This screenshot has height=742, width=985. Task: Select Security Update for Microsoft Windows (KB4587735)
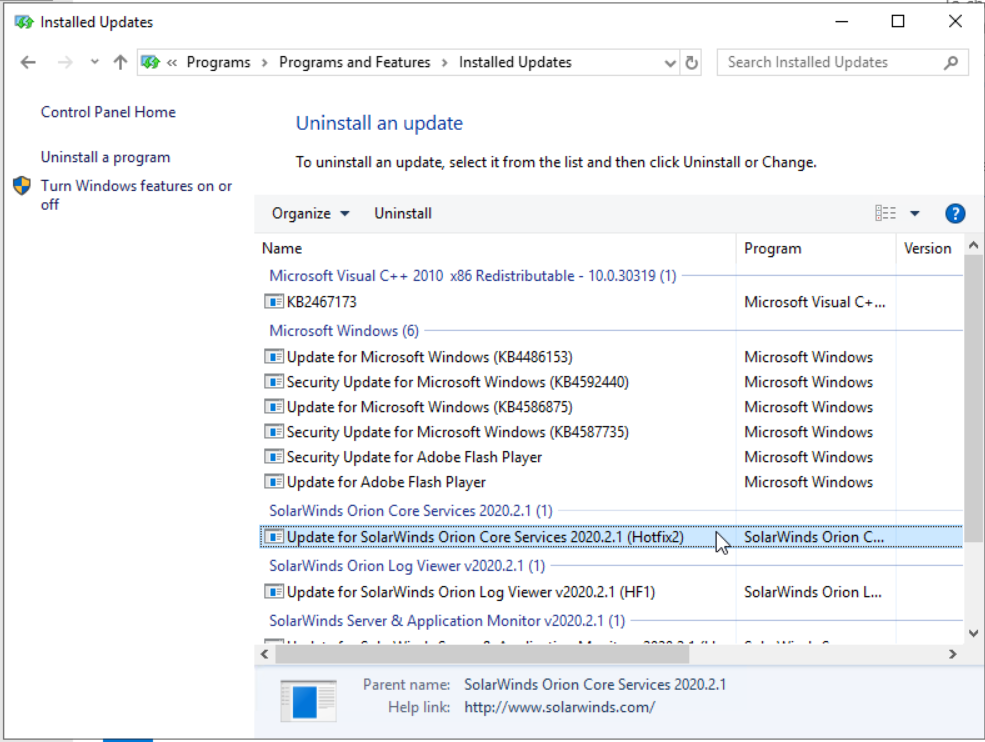coord(457,432)
